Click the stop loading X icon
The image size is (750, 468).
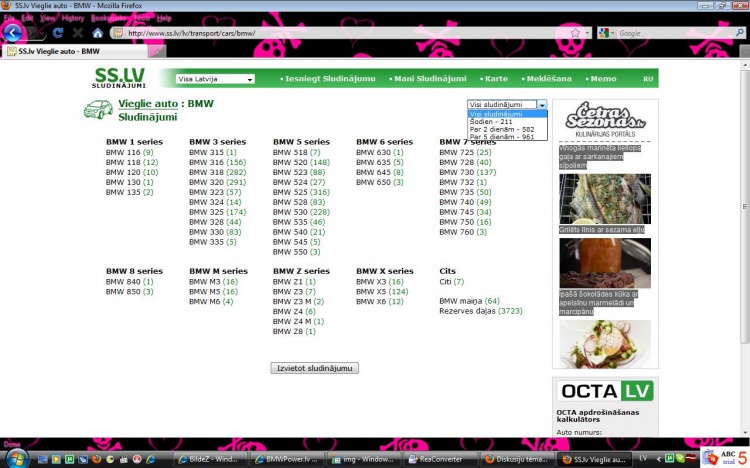pyautogui.click(x=77, y=33)
